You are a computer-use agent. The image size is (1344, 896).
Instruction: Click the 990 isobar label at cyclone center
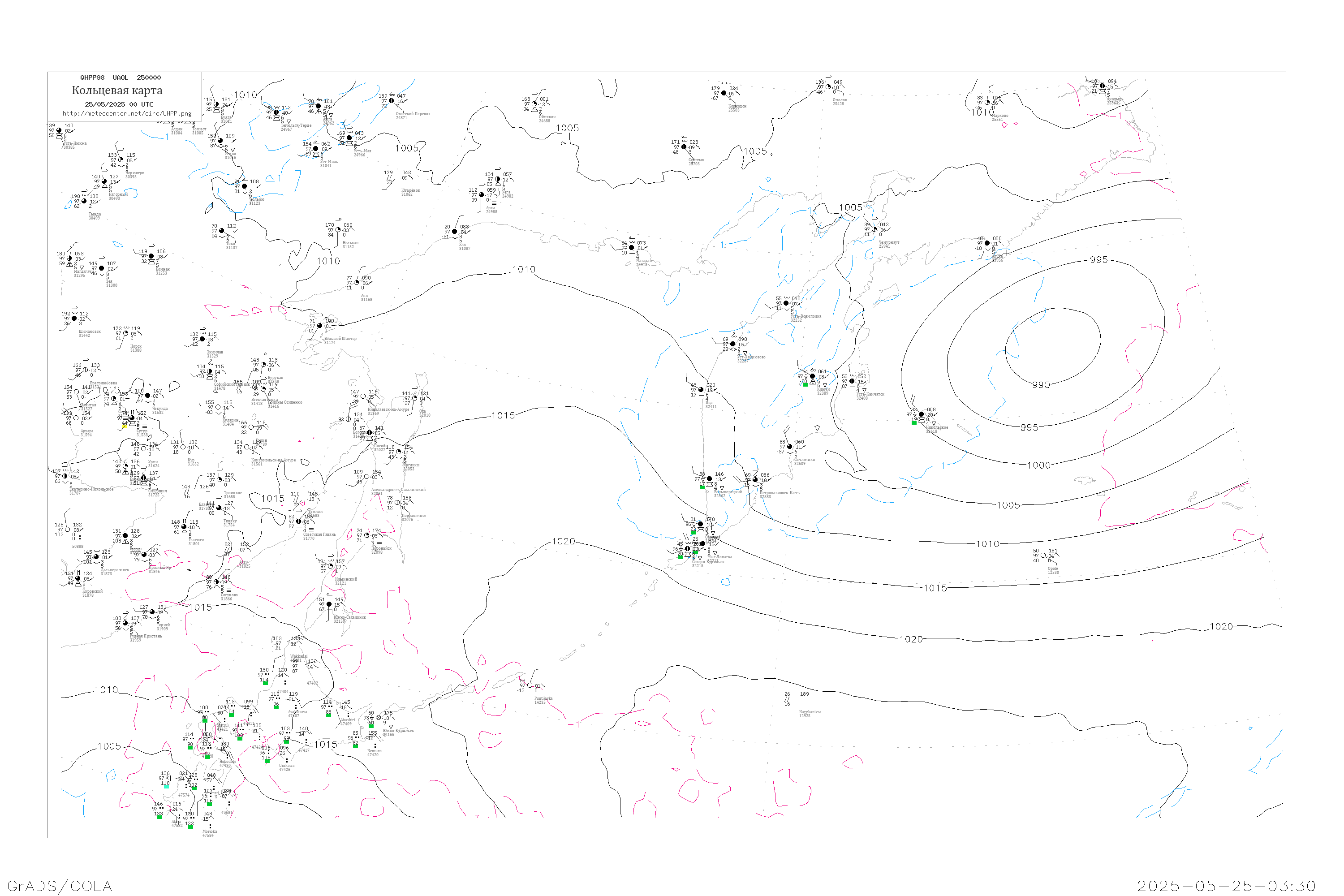click(x=1041, y=385)
